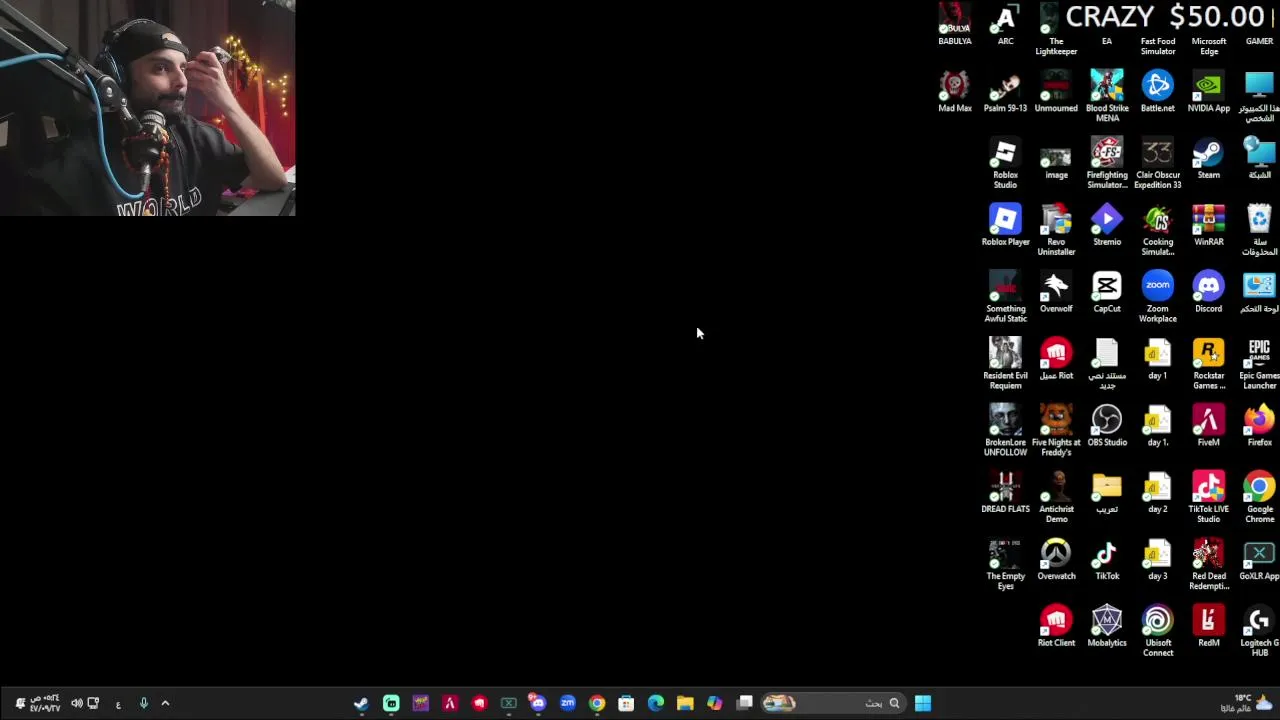Viewport: 1280px width, 720px height.
Task: Open Microsoft Store from taskbar
Action: 626,703
